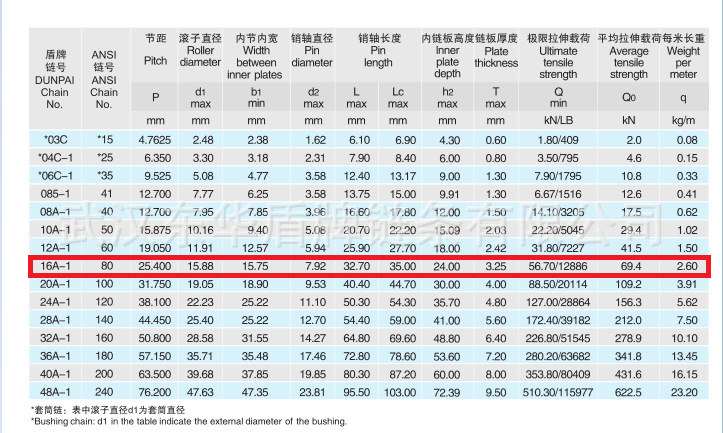Click the '12A–1' chain number cell

click(x=55, y=248)
